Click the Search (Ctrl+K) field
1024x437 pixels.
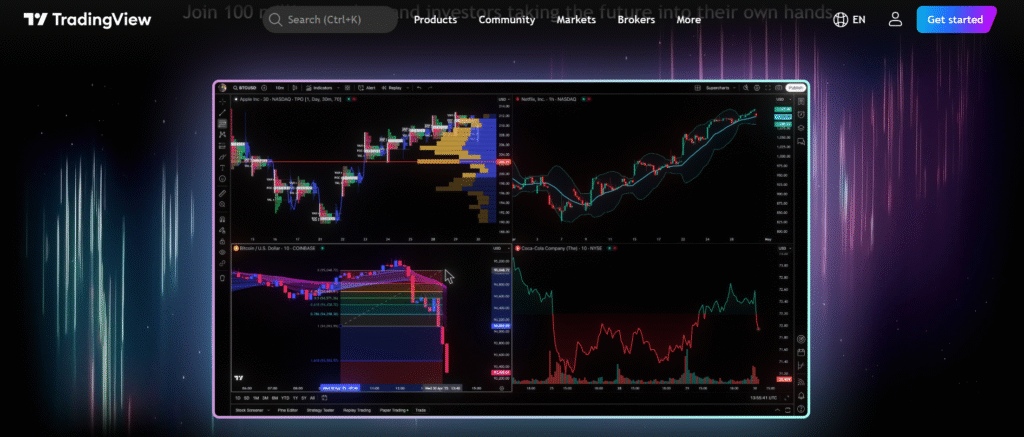[330, 20]
